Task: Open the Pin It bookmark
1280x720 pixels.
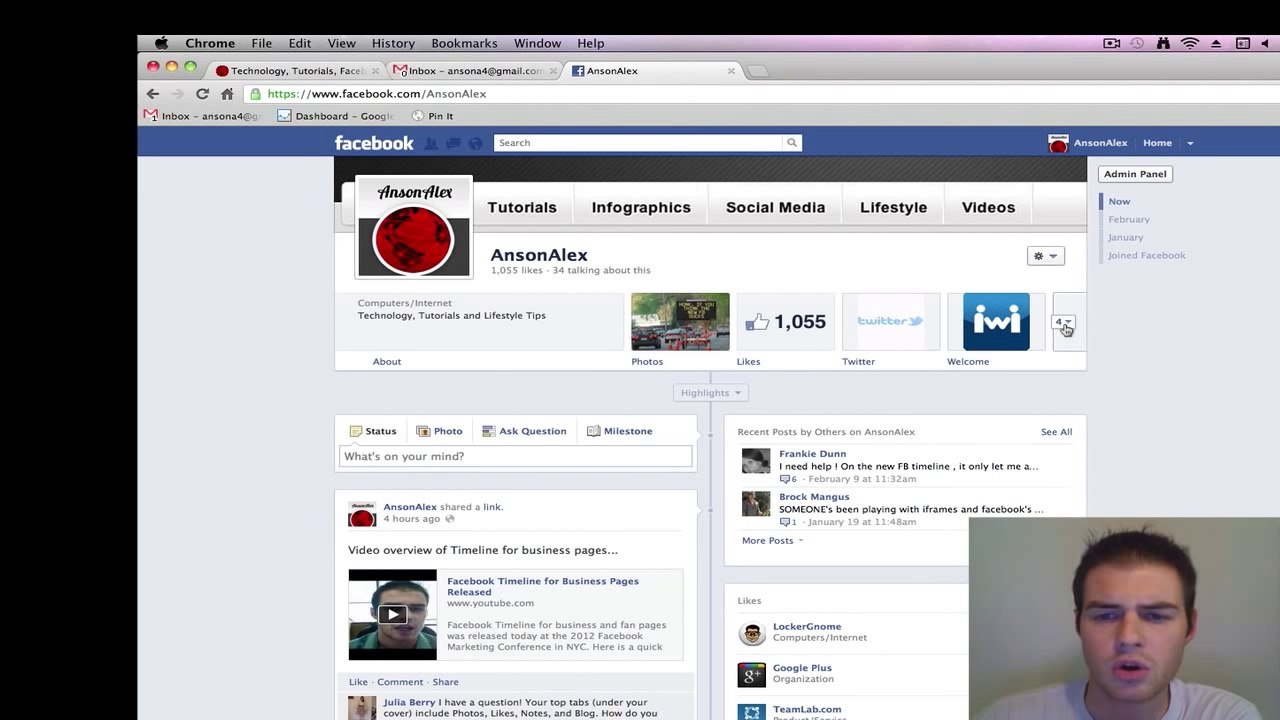Action: tap(433, 116)
